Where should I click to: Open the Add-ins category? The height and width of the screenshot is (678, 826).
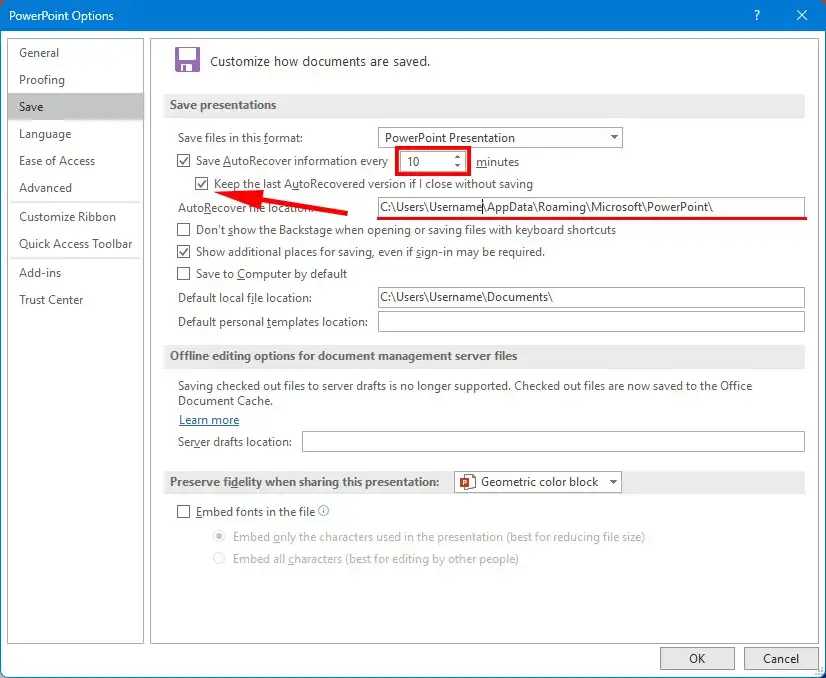tap(76, 272)
